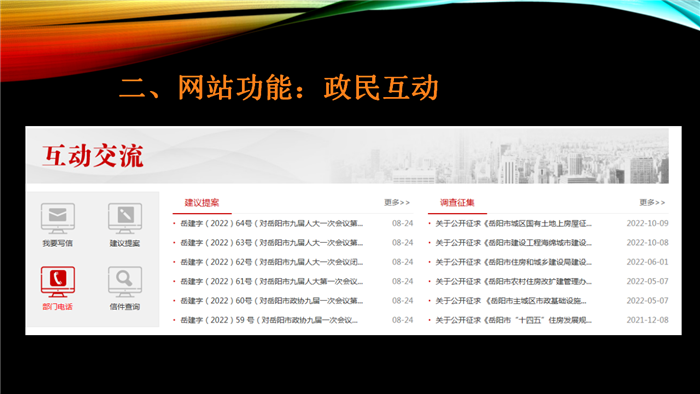700x394 pixels.
Task: Open proposal 岳建字(2022)63号
Action: tap(271, 243)
